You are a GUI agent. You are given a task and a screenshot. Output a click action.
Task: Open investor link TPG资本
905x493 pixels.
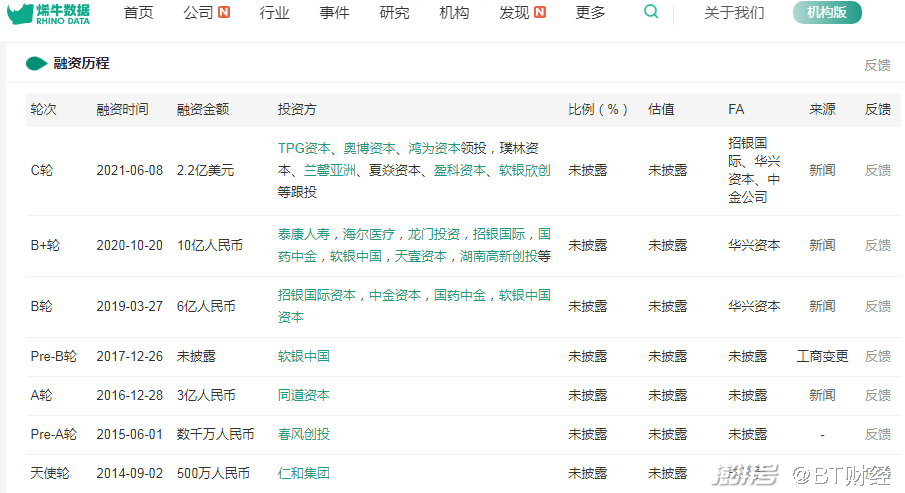[x=304, y=148]
